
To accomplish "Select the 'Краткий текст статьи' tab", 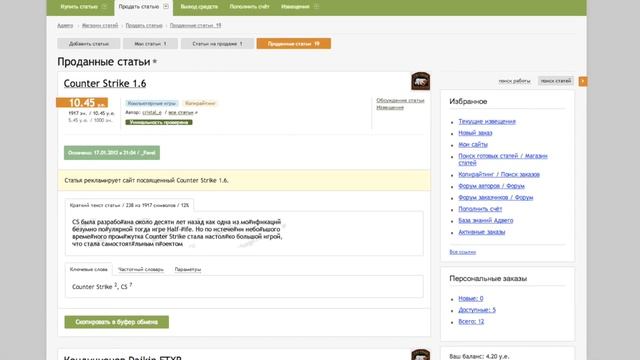I will pyautogui.click(x=129, y=205).
